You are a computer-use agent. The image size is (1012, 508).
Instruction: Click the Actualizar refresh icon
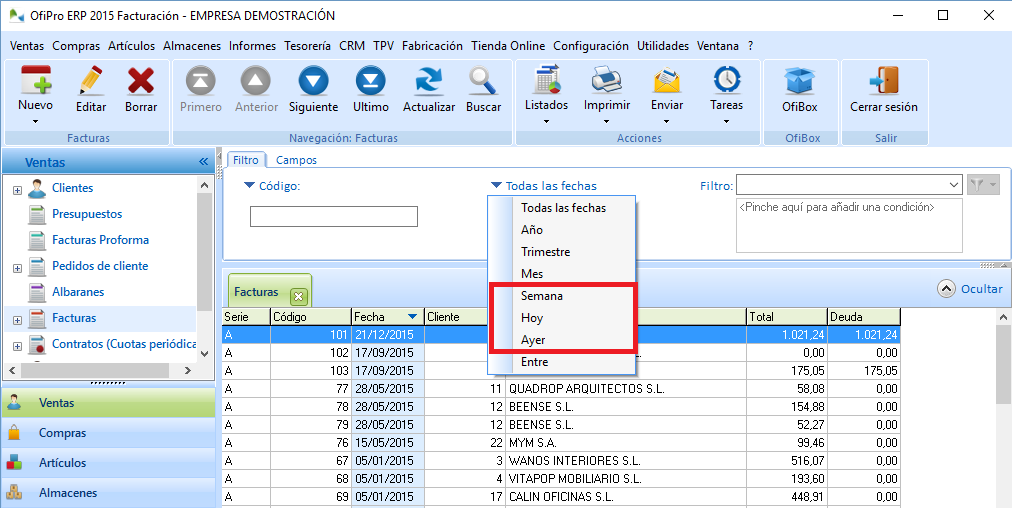[x=429, y=82]
